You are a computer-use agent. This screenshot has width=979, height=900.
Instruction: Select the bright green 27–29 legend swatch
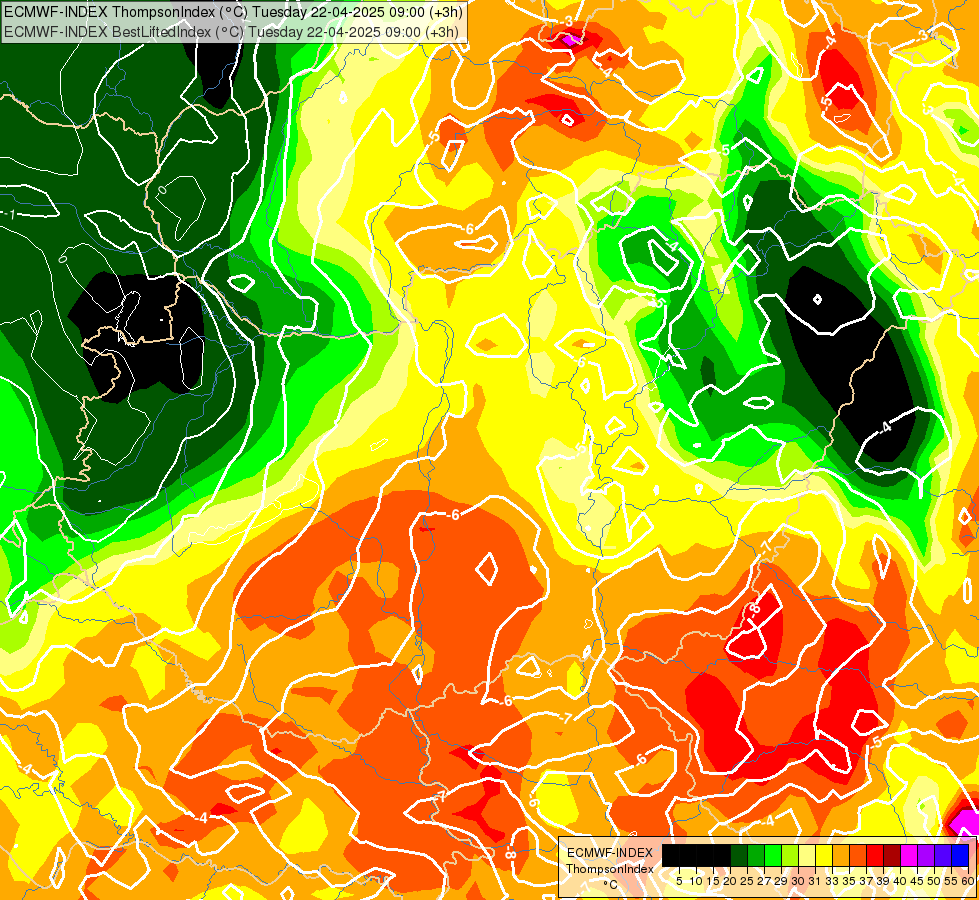click(x=773, y=856)
